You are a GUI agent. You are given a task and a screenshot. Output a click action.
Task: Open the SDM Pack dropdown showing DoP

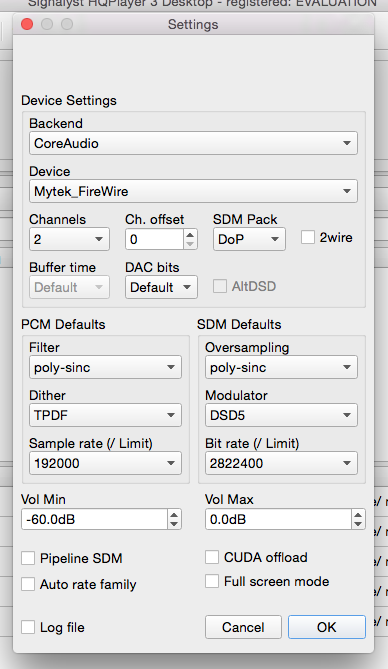point(249,239)
